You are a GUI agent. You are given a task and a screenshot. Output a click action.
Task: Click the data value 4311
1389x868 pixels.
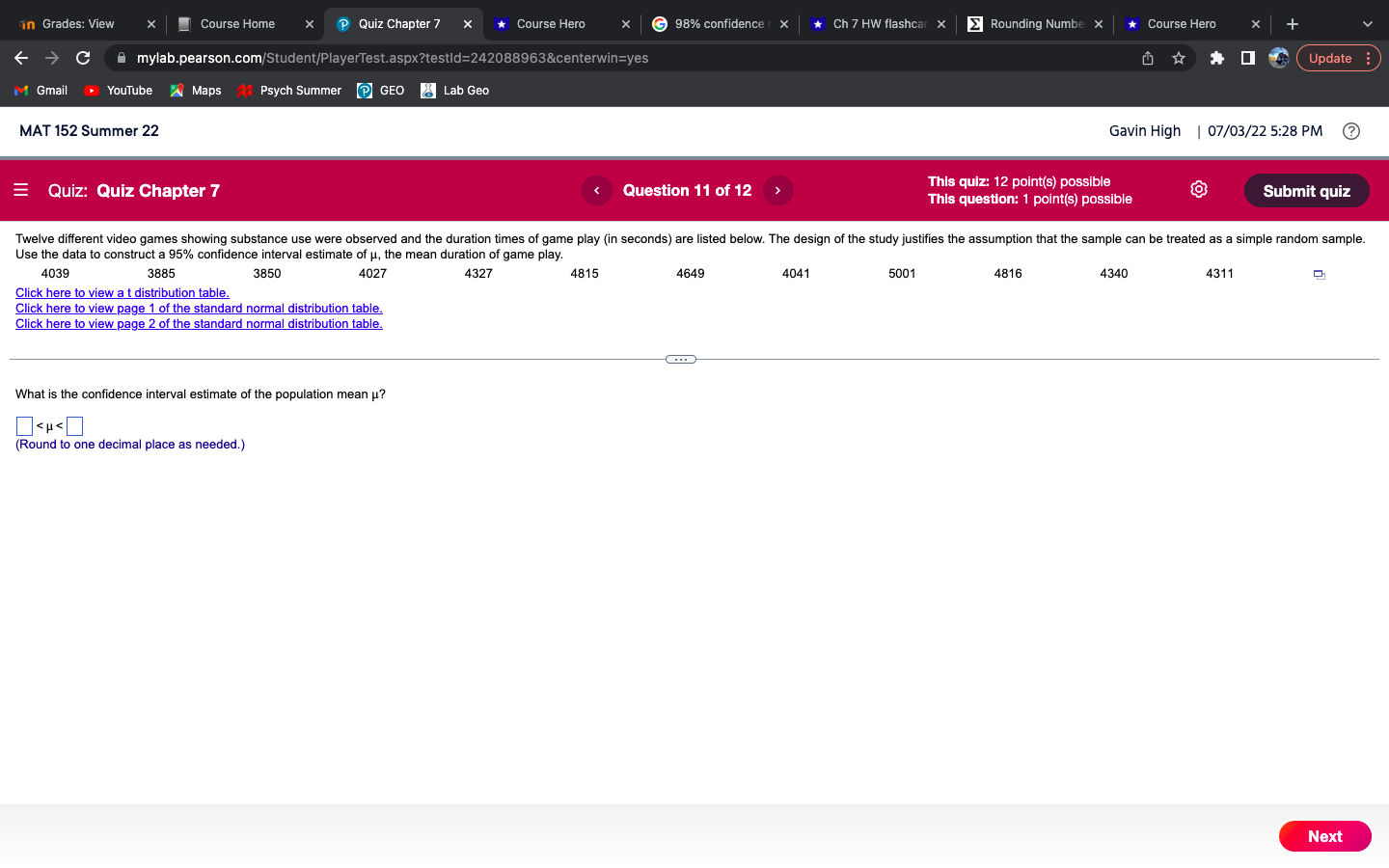[1219, 274]
